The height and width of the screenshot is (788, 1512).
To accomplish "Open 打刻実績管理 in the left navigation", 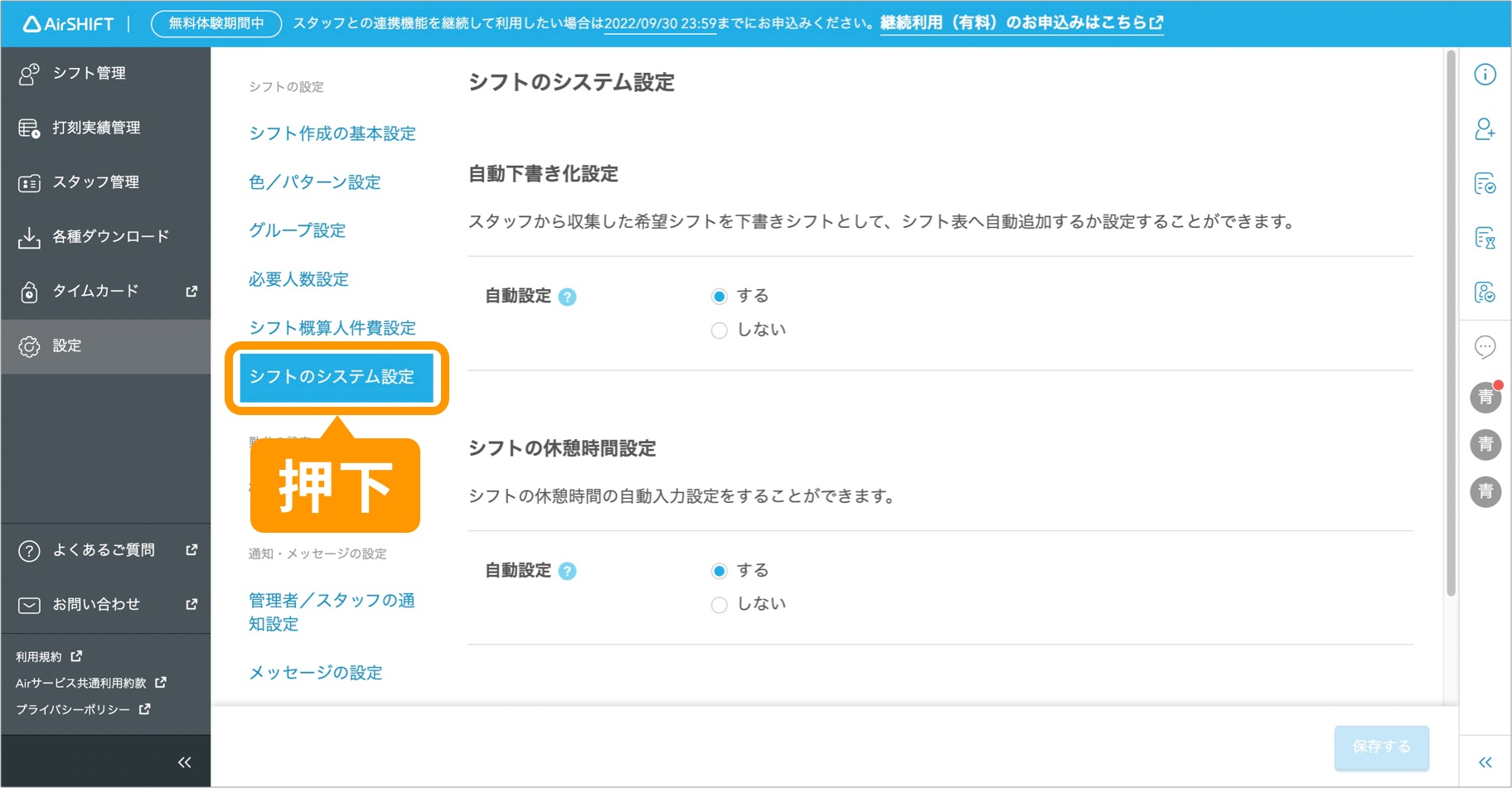I will coord(96,128).
